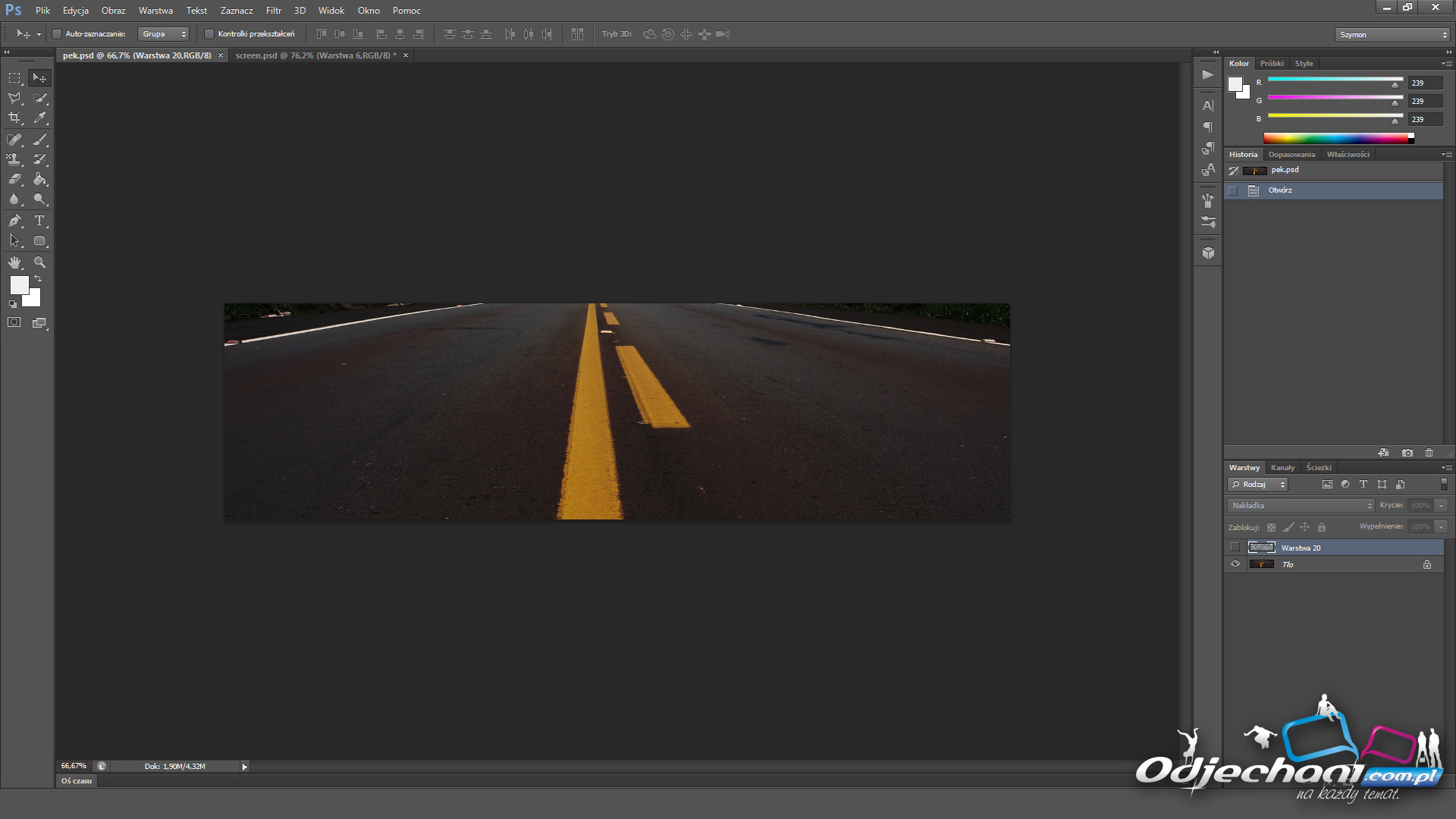
Task: Toggle lock all for layer
Action: 1322,527
